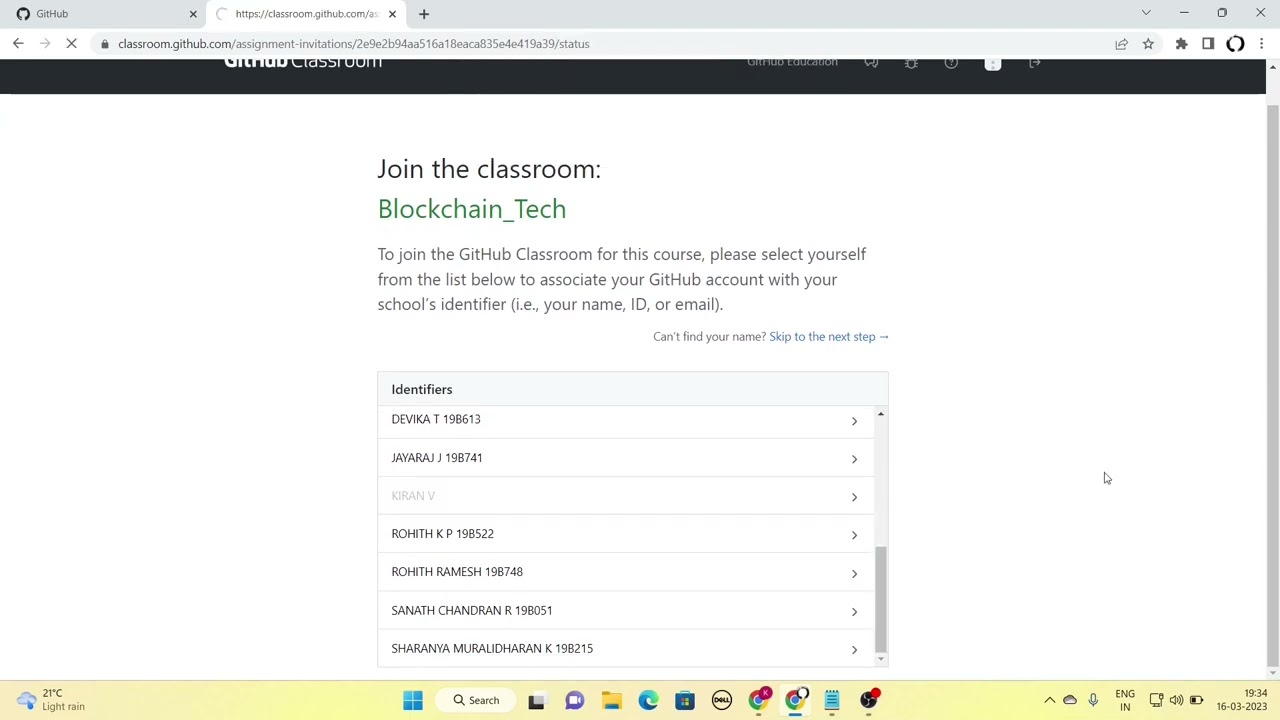Click the report bug icon in header
The image size is (1280, 720).
click(x=911, y=63)
